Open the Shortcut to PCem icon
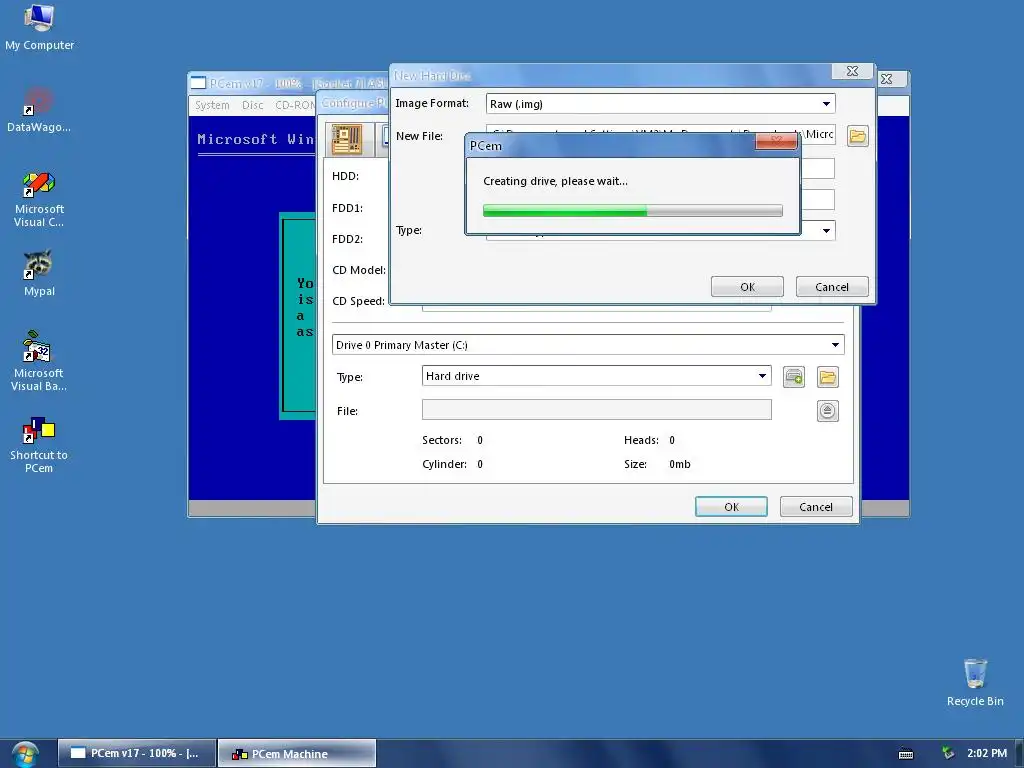1024x768 pixels. pyautogui.click(x=39, y=445)
